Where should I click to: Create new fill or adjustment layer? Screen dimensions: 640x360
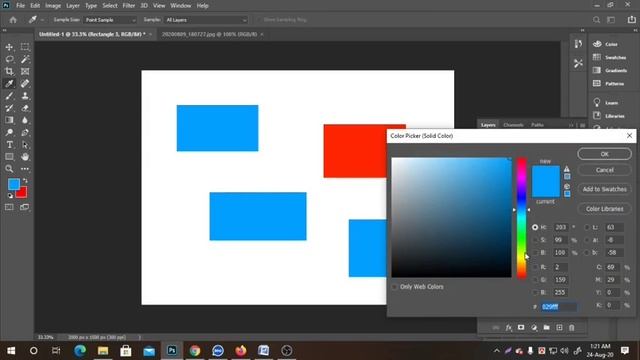click(x=534, y=327)
